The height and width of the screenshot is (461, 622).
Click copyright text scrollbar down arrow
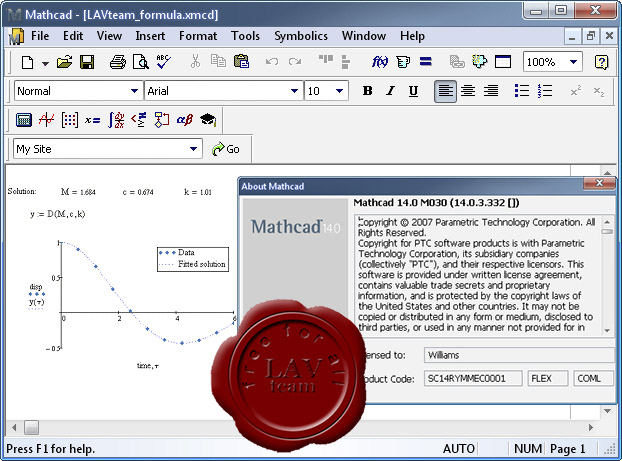(607, 330)
